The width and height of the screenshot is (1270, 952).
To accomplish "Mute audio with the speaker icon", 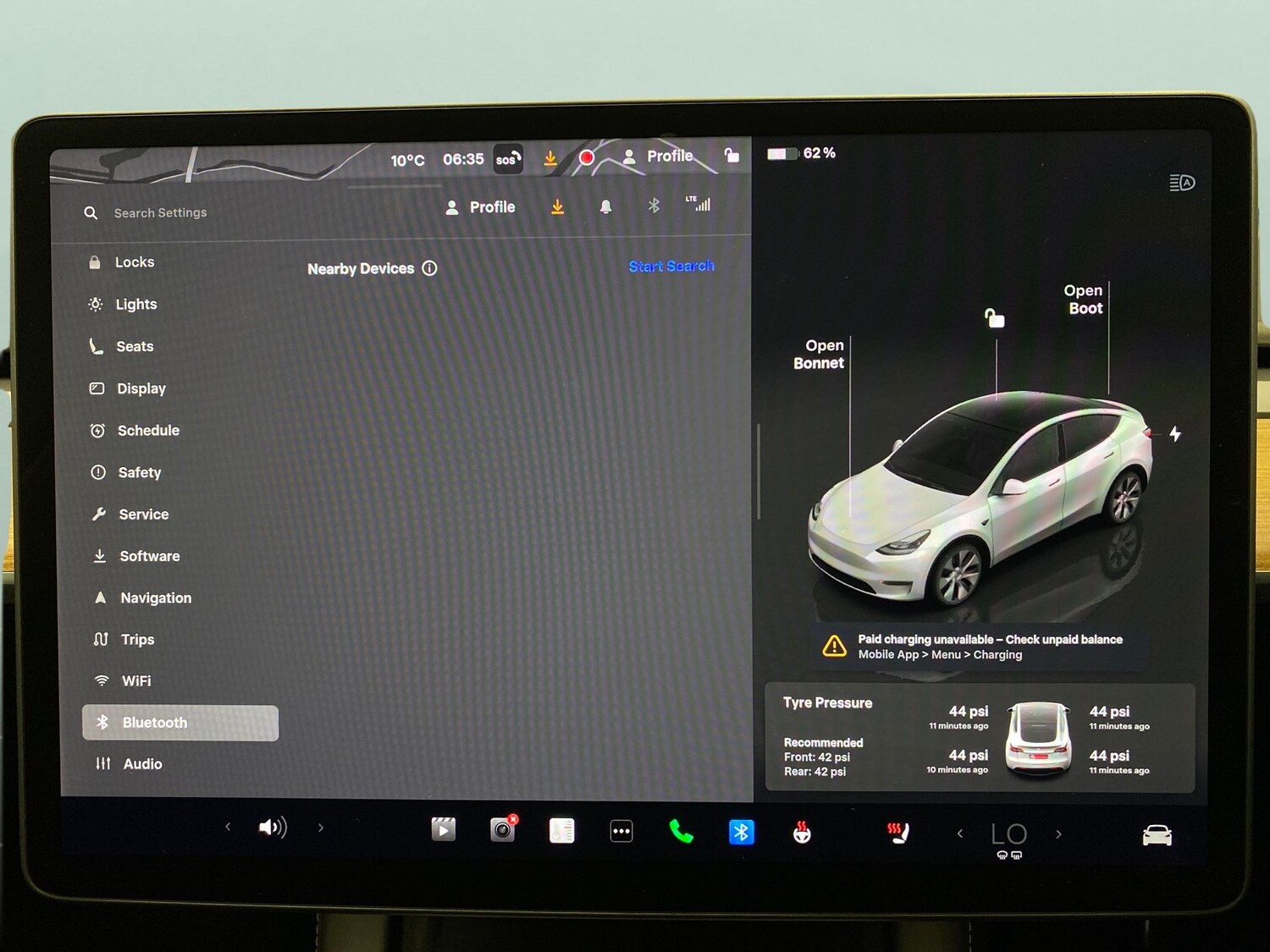I will click(271, 828).
